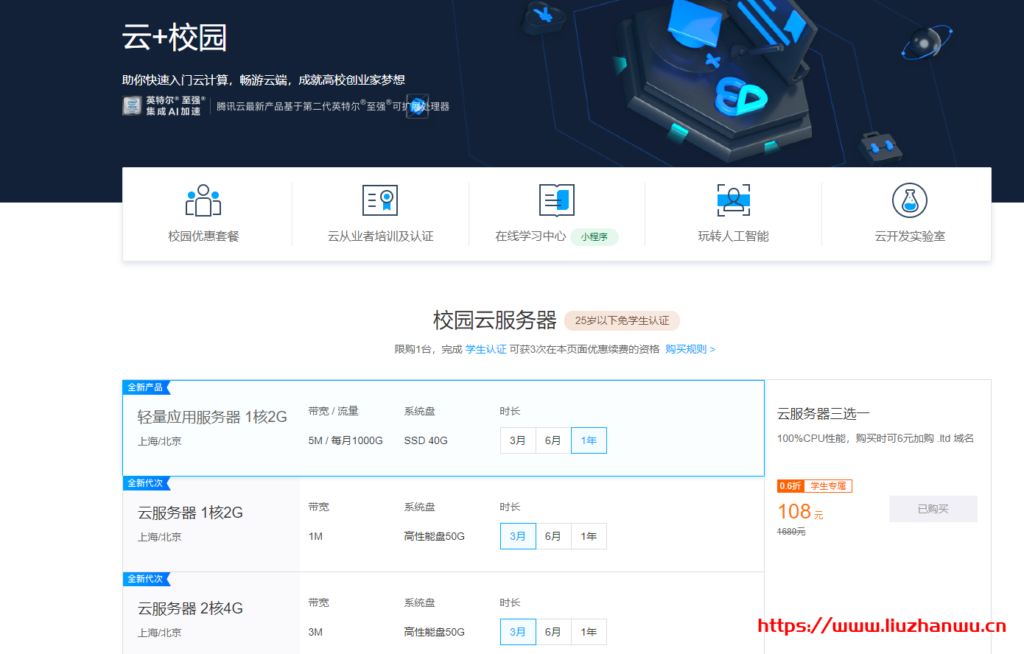This screenshot has height=654, width=1024.
Task: Click the 全新产品 tag on 轻量应用服务器
Action: pyautogui.click(x=146, y=387)
